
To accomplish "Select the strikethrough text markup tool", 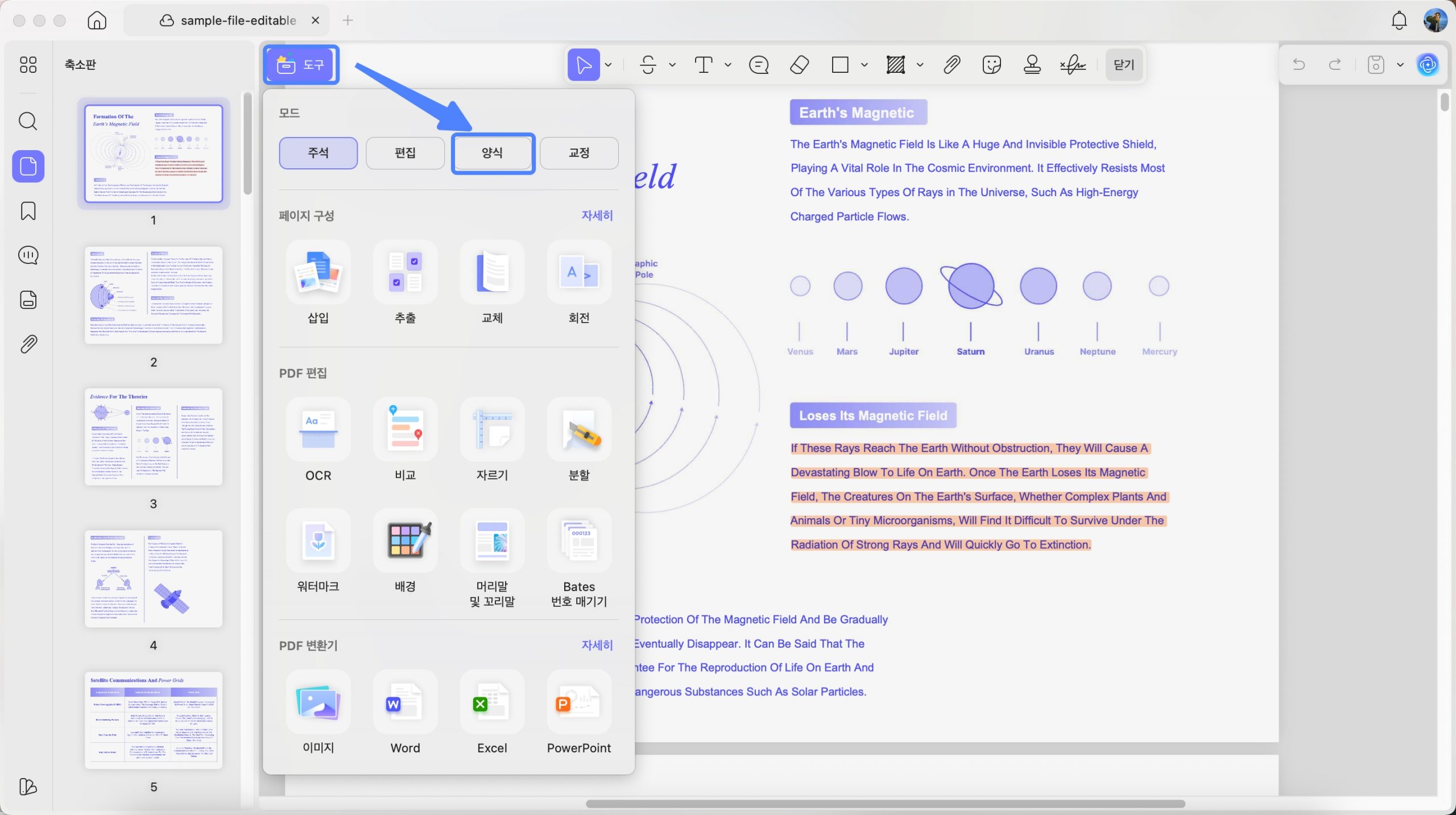I will pyautogui.click(x=648, y=65).
